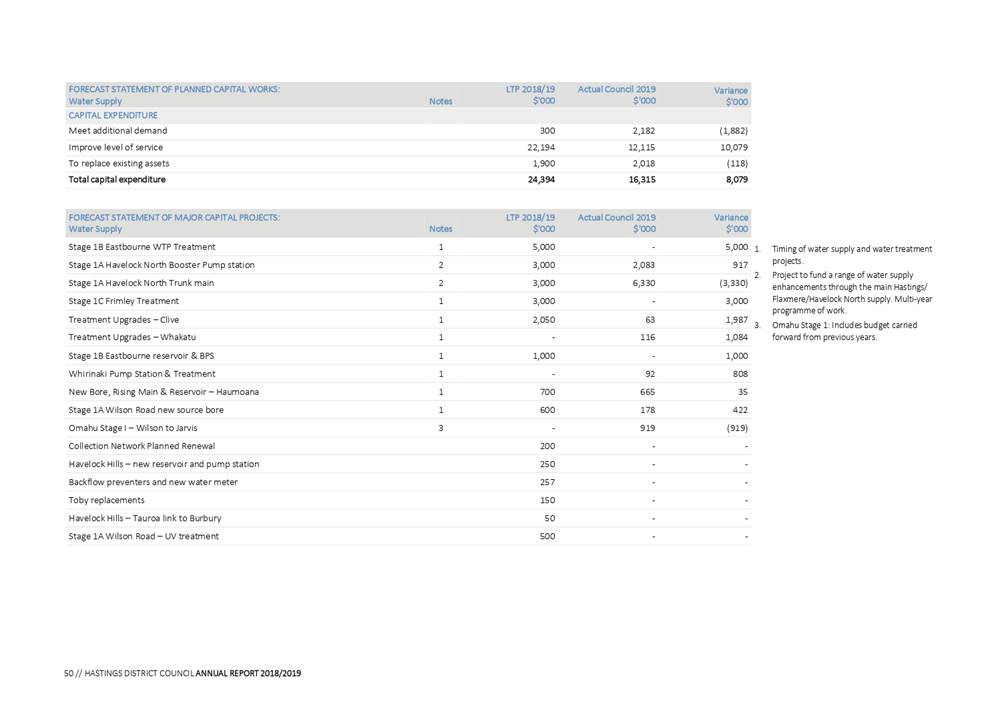Screen dimensions: 996x711
Task: Select the actual value 178
Action: 647,410
